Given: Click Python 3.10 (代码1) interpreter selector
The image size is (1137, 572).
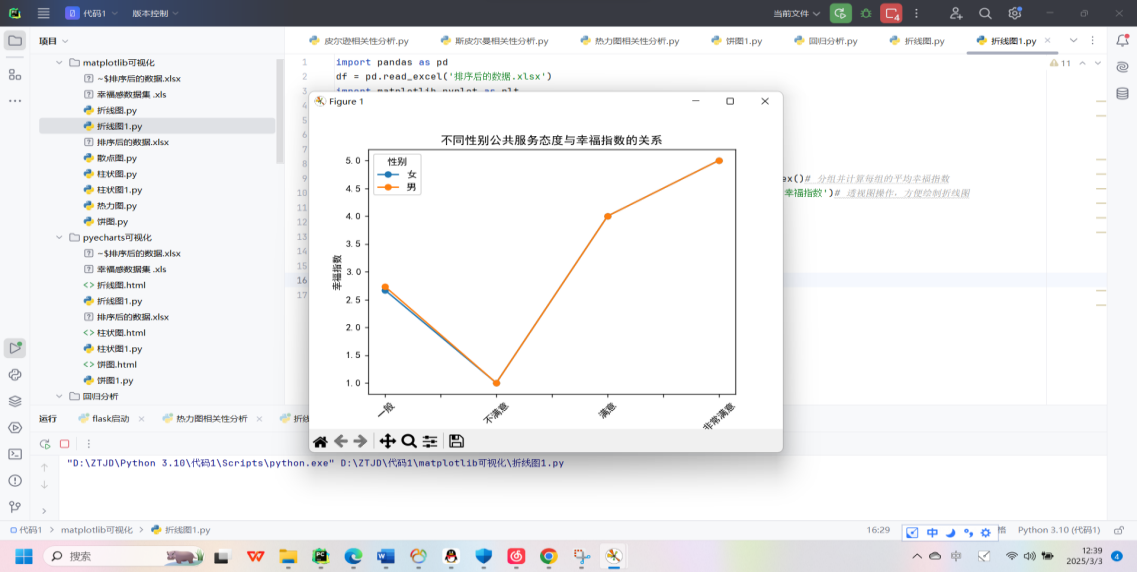Looking at the screenshot, I should 1059,530.
